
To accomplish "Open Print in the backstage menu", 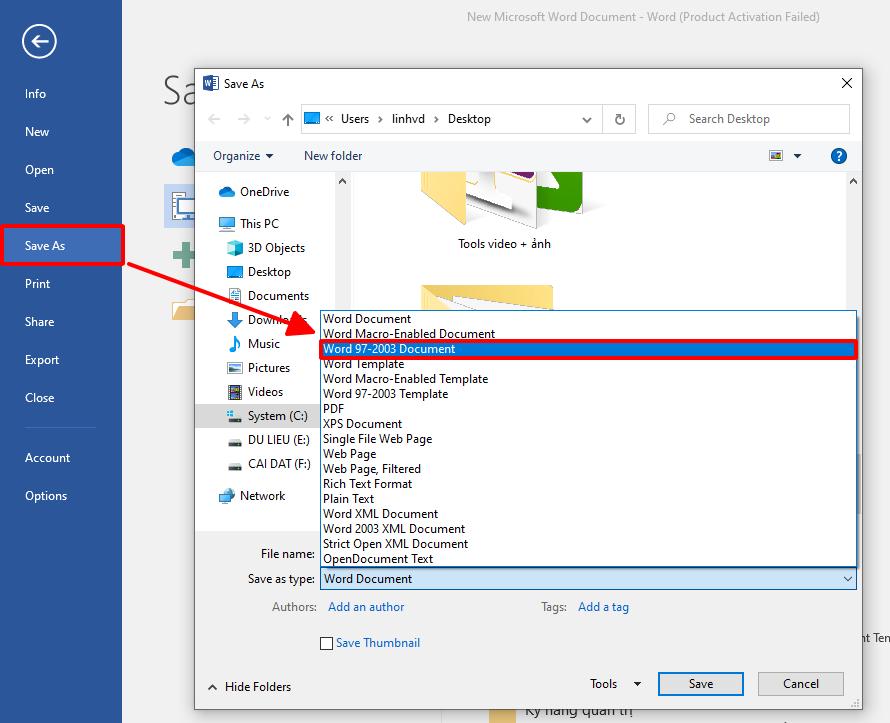I will 37,284.
